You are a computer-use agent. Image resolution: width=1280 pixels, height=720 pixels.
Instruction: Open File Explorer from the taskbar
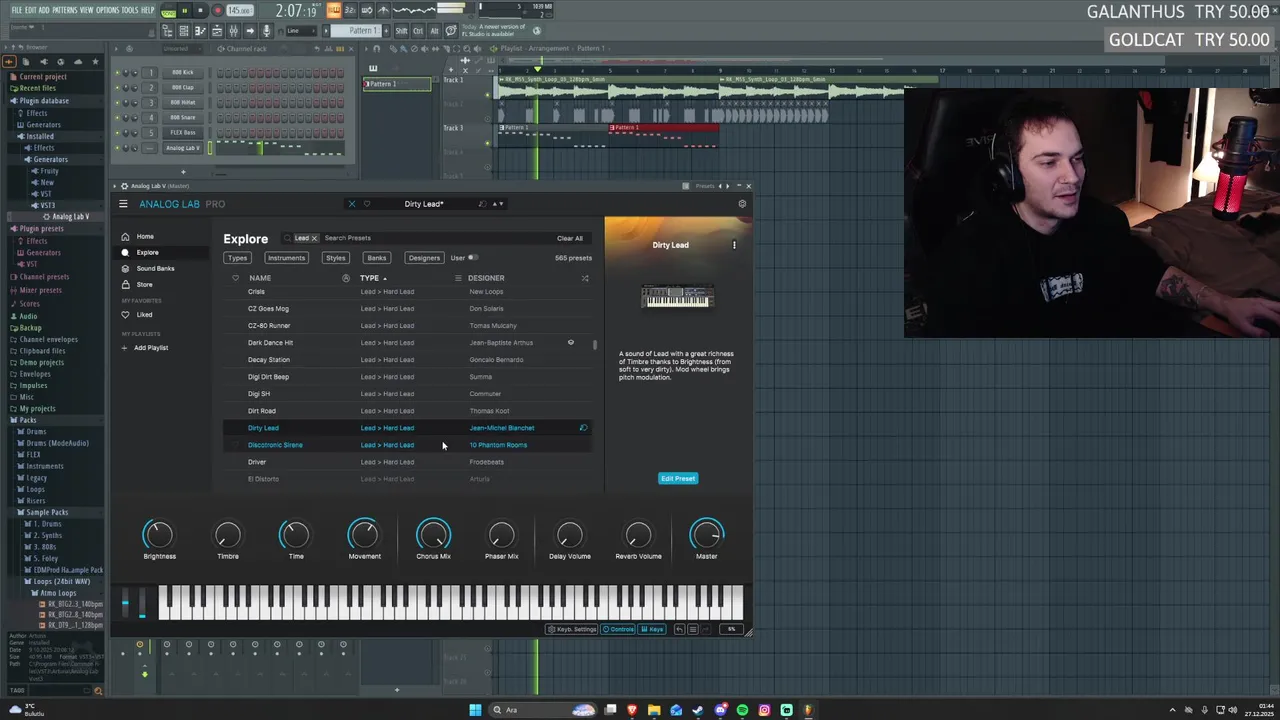(654, 710)
